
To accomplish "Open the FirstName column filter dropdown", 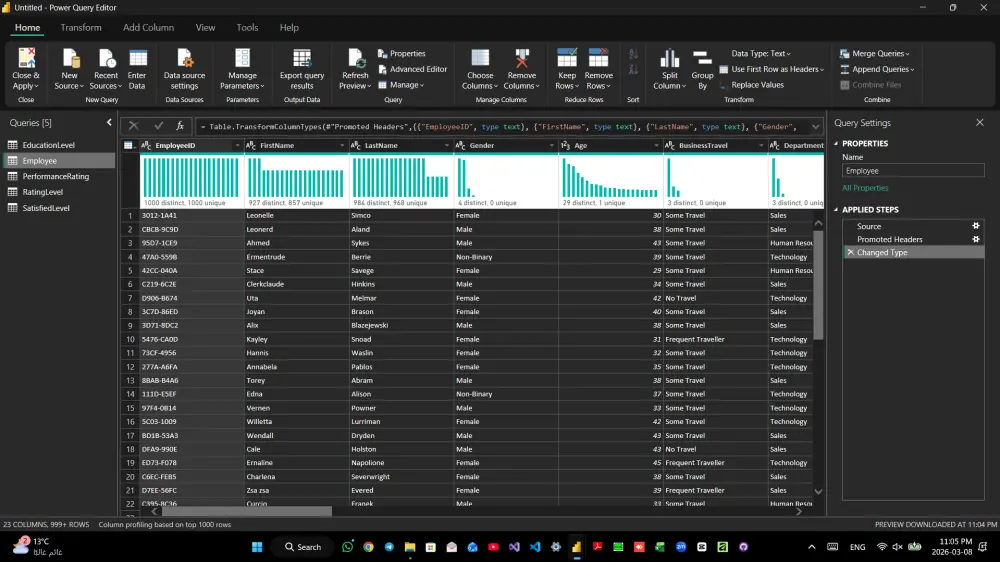I will pos(342,145).
